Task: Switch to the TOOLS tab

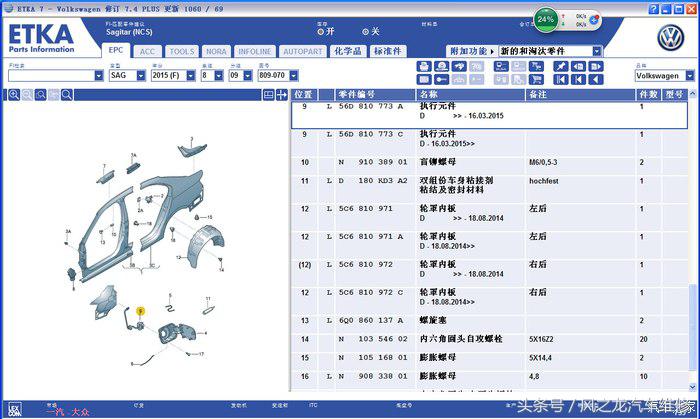Action: pos(182,51)
